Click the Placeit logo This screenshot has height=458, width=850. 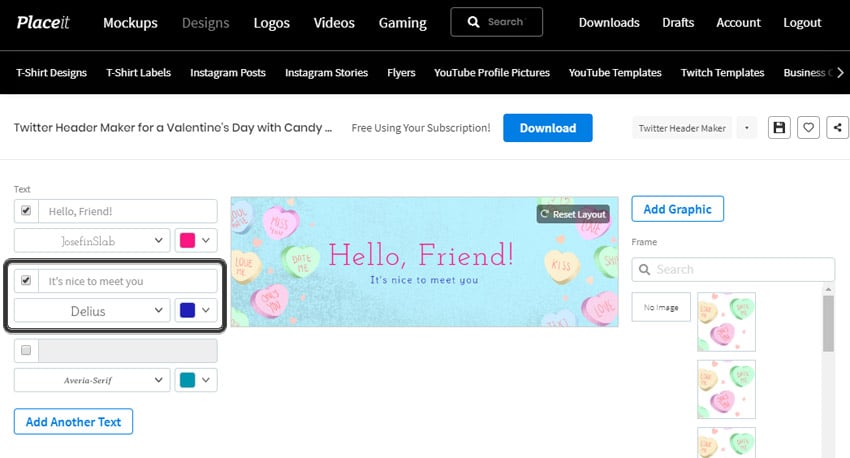(43, 22)
